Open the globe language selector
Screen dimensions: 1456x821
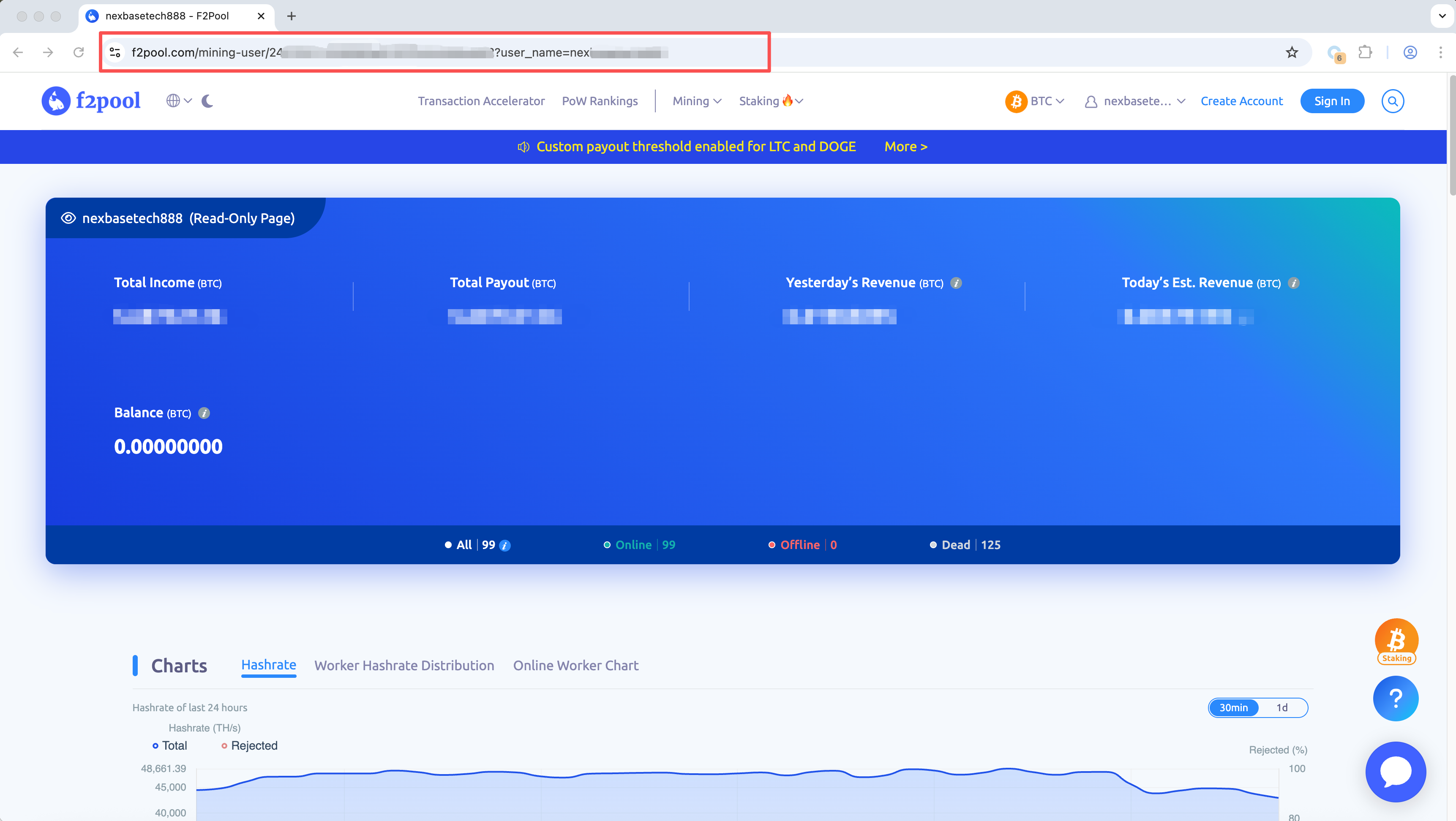[174, 101]
